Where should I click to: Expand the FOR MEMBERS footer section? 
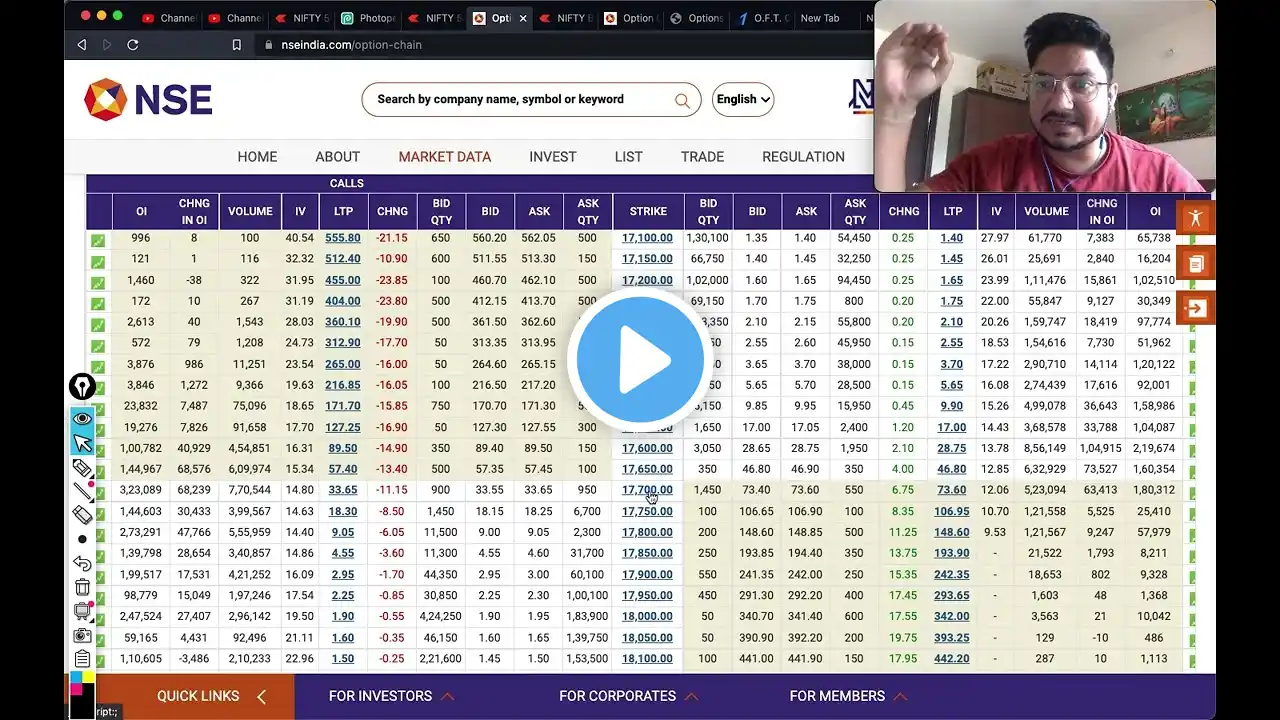pos(849,696)
